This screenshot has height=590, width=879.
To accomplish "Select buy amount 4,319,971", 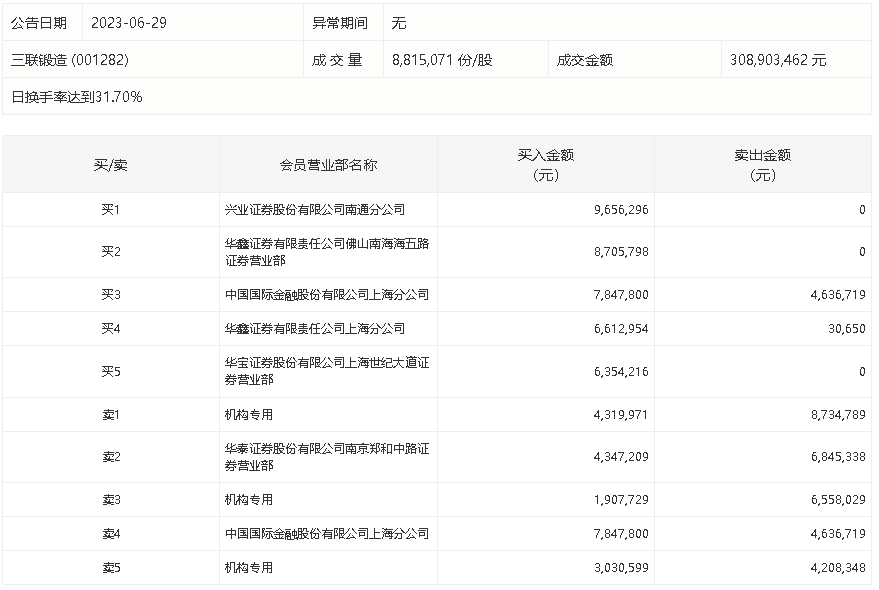I will [621, 415].
